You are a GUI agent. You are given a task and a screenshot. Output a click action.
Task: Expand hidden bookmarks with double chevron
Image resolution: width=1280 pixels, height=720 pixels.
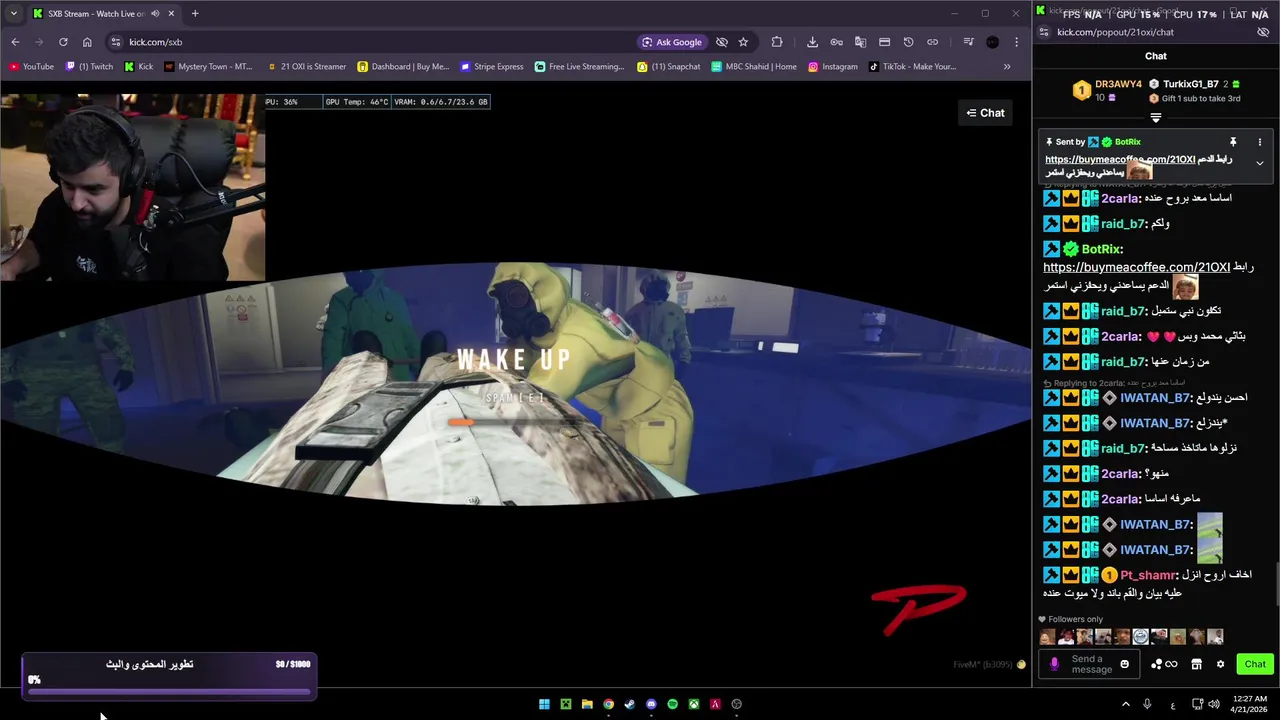(1007, 67)
